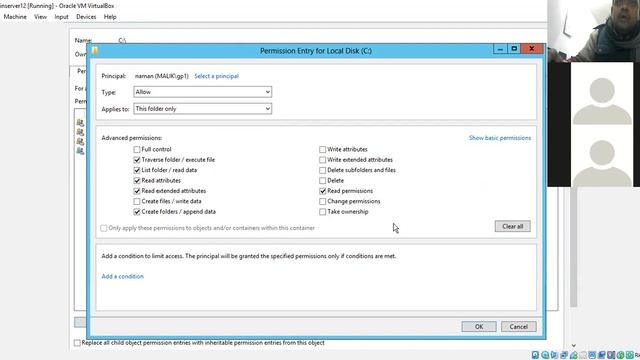Click the USB devices indicator in VirtualBox status bar
Screen dimensions: 640x360
tap(574, 355)
